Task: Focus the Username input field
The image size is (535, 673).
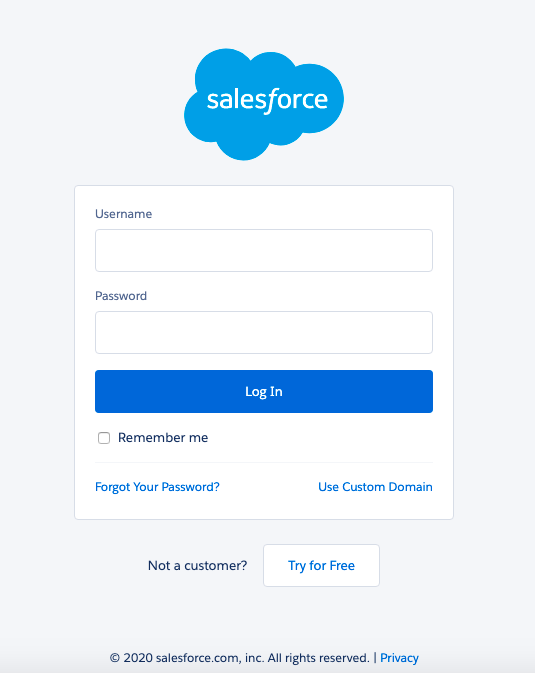Action: point(264,250)
